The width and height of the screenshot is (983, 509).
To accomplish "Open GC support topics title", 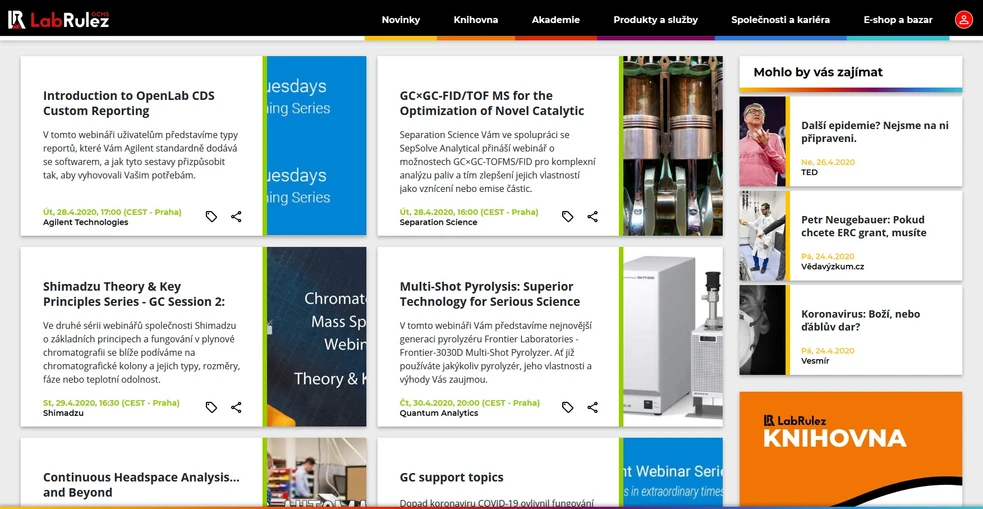I will click(451, 477).
